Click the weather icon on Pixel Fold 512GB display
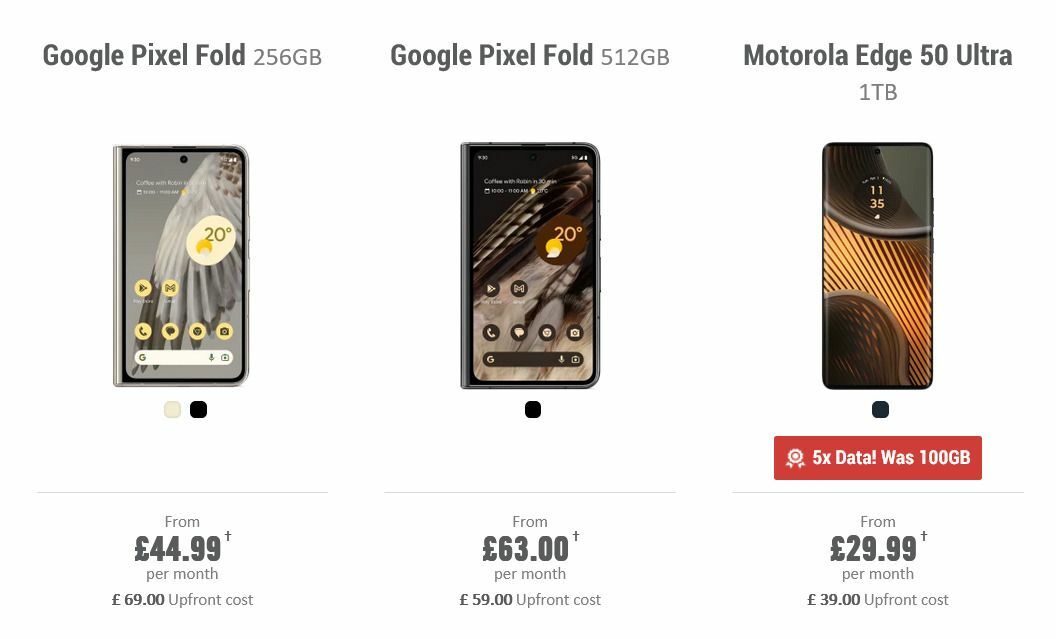 [x=563, y=240]
